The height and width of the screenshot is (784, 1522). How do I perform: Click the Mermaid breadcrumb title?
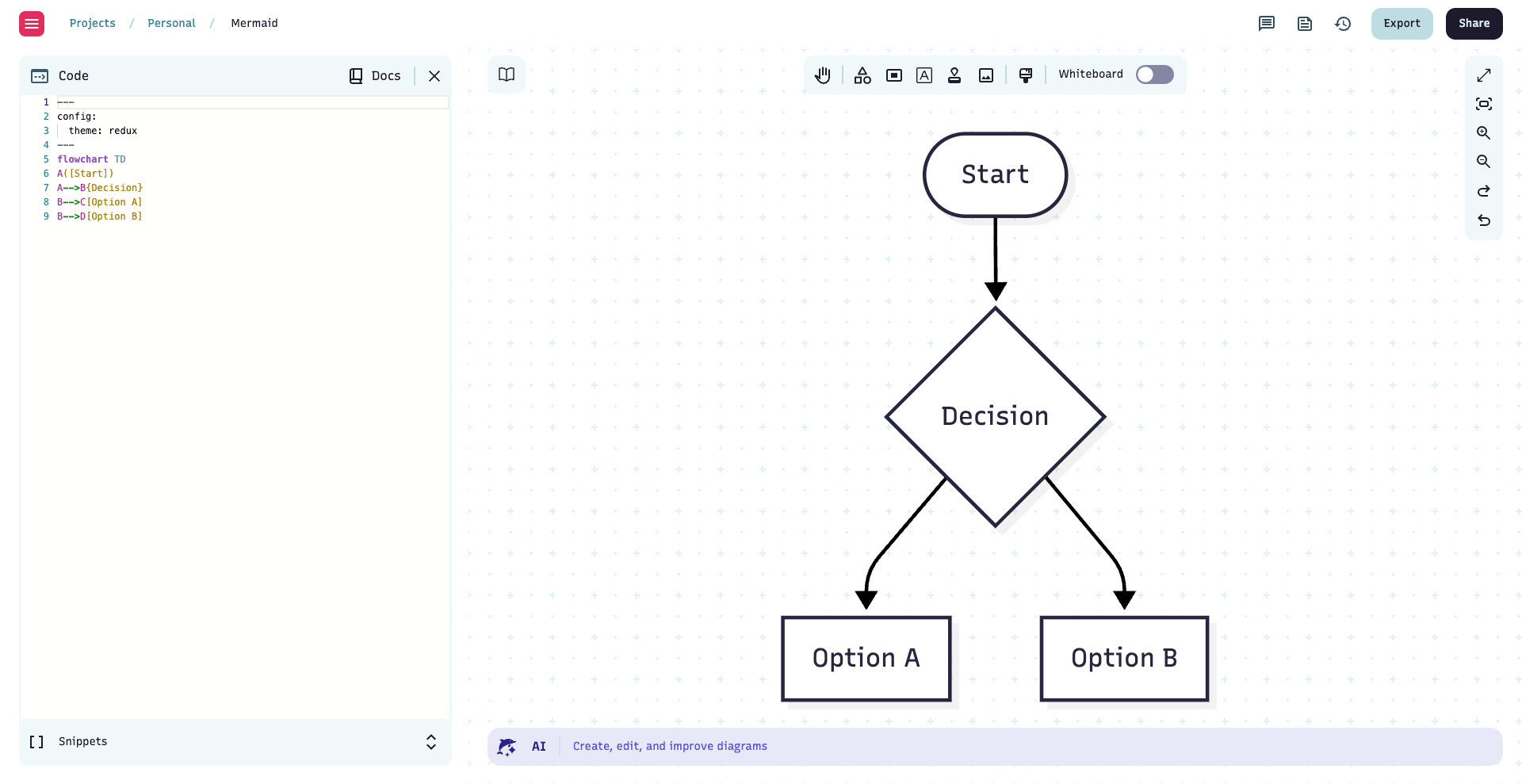(254, 24)
